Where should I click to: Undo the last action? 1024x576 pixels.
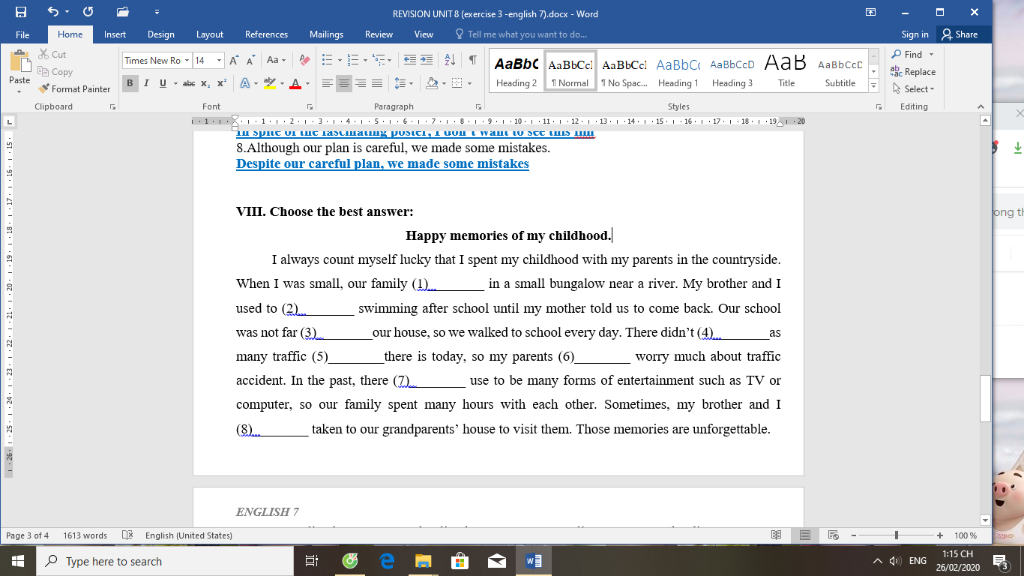[53, 12]
